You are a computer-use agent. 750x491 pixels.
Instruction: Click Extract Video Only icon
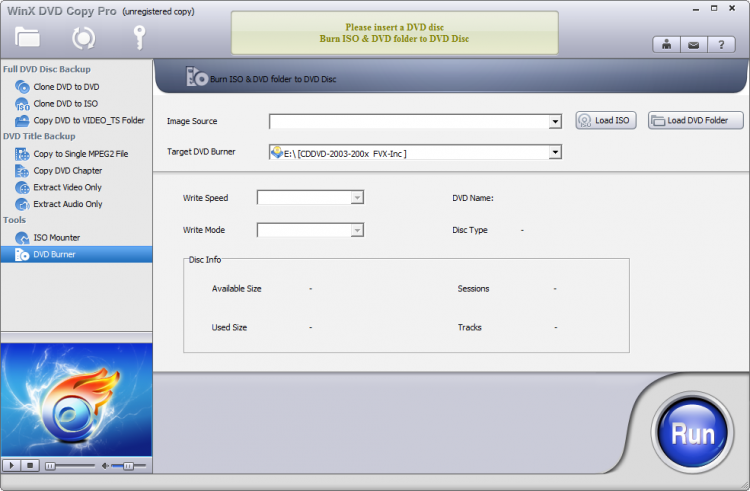22,187
